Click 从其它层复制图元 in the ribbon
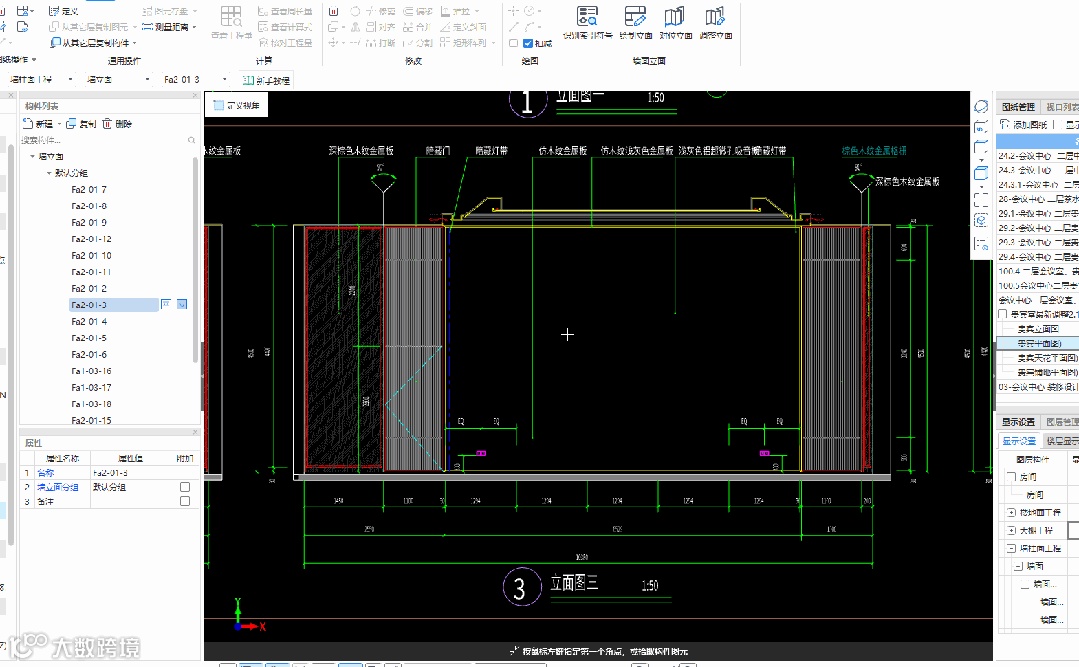Viewport: 1079px width, 667px height. [x=89, y=27]
